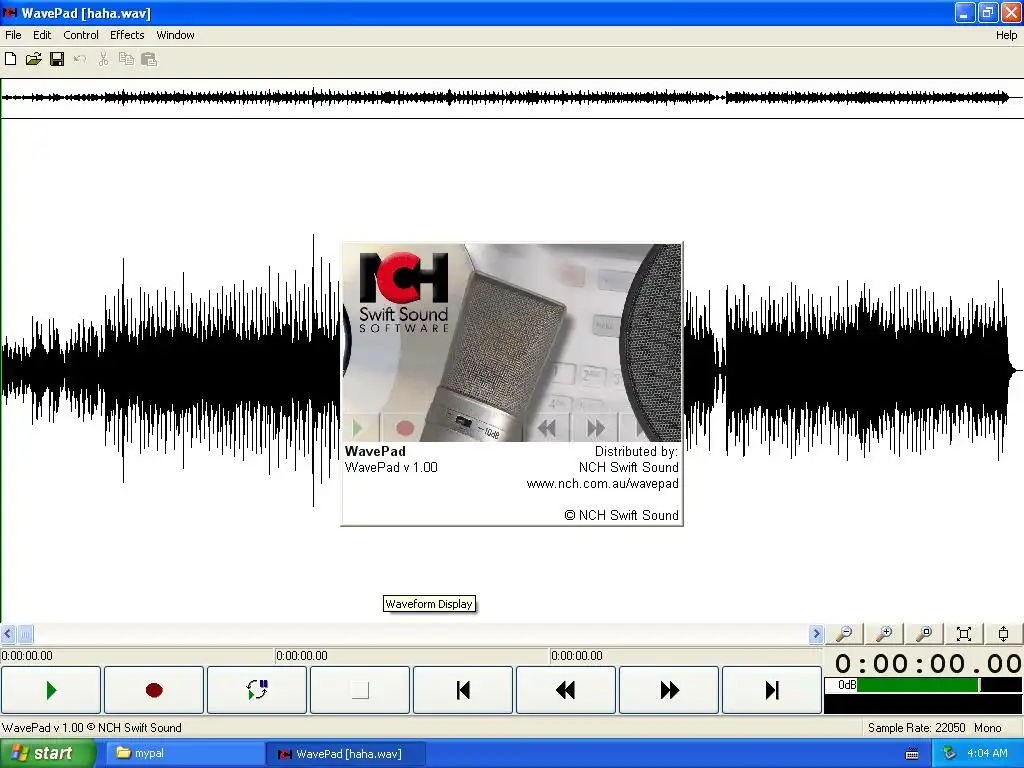Click the WavePad v 1.00 status bar text

point(91,728)
